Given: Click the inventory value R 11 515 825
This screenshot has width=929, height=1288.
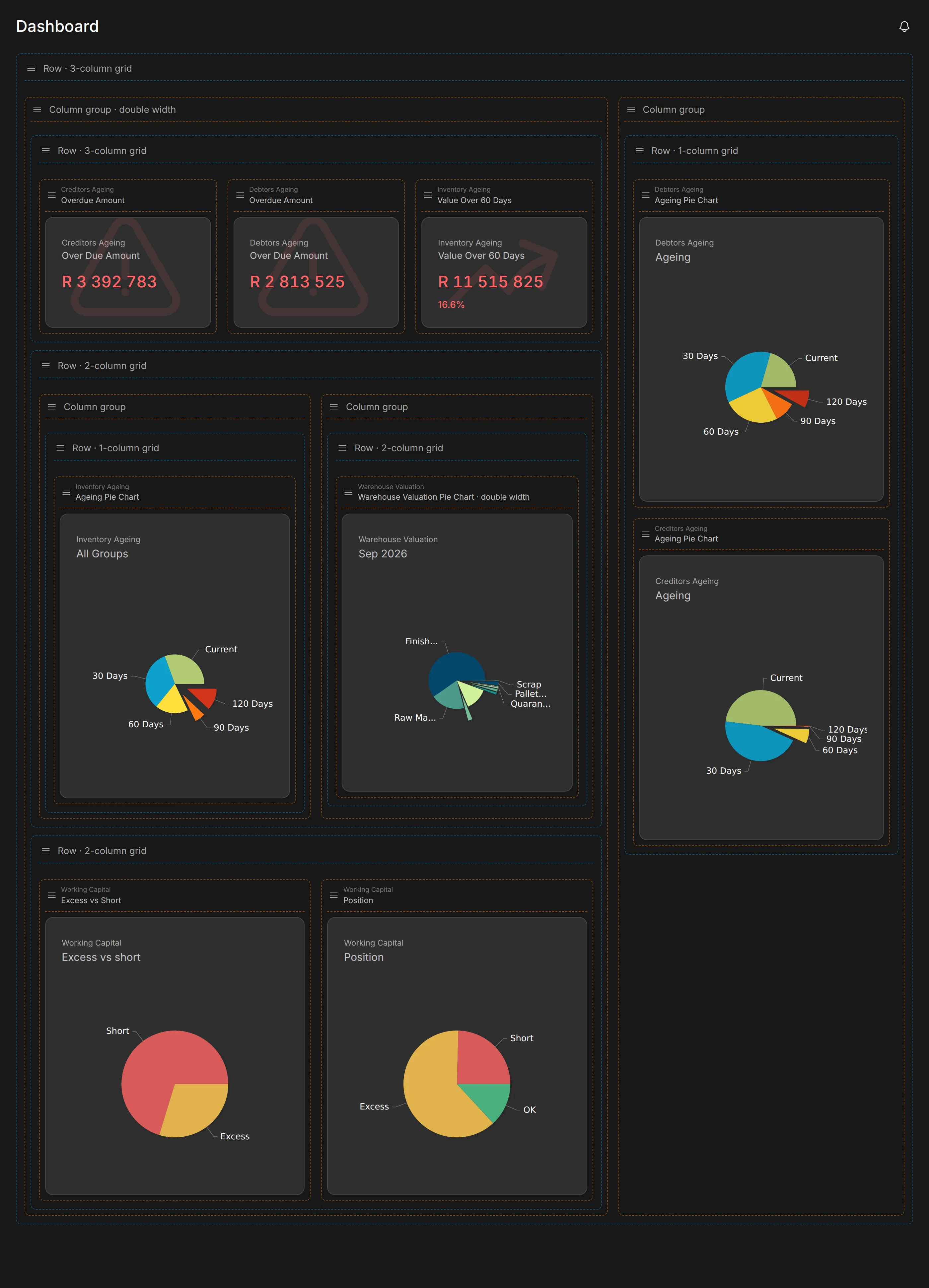Looking at the screenshot, I should pyautogui.click(x=491, y=282).
